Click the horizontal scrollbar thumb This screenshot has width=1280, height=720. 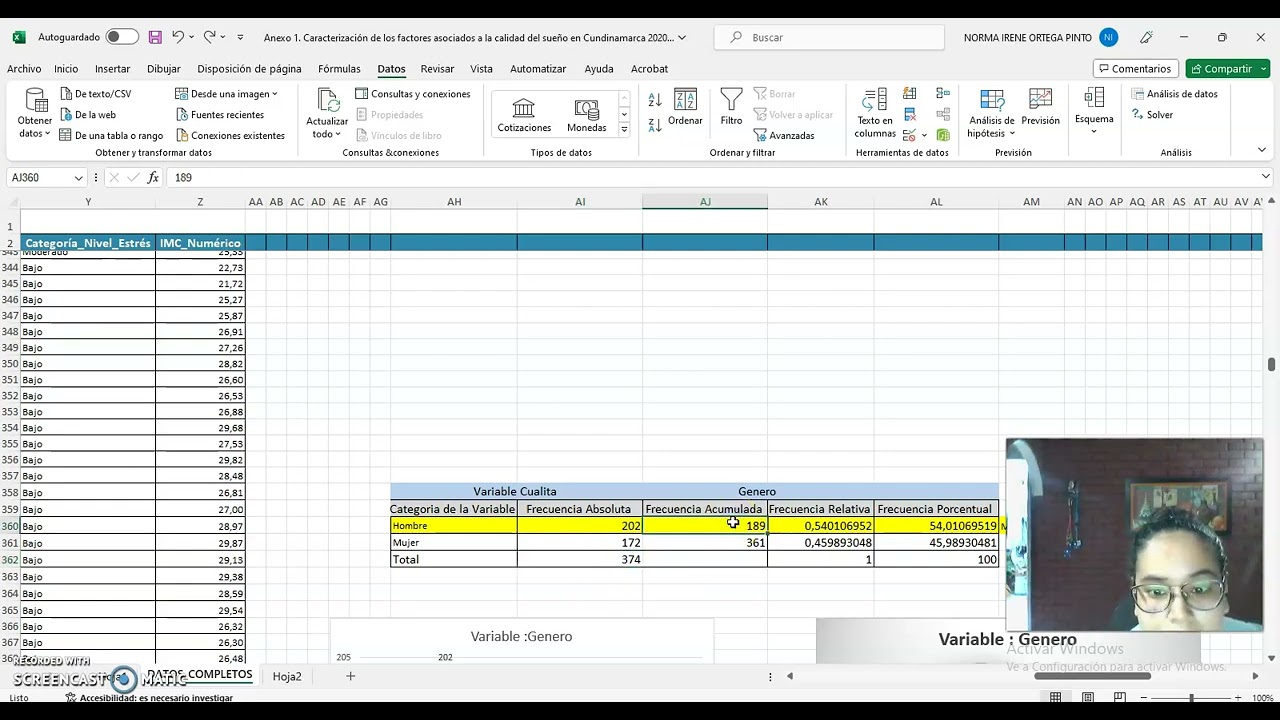(1092, 676)
